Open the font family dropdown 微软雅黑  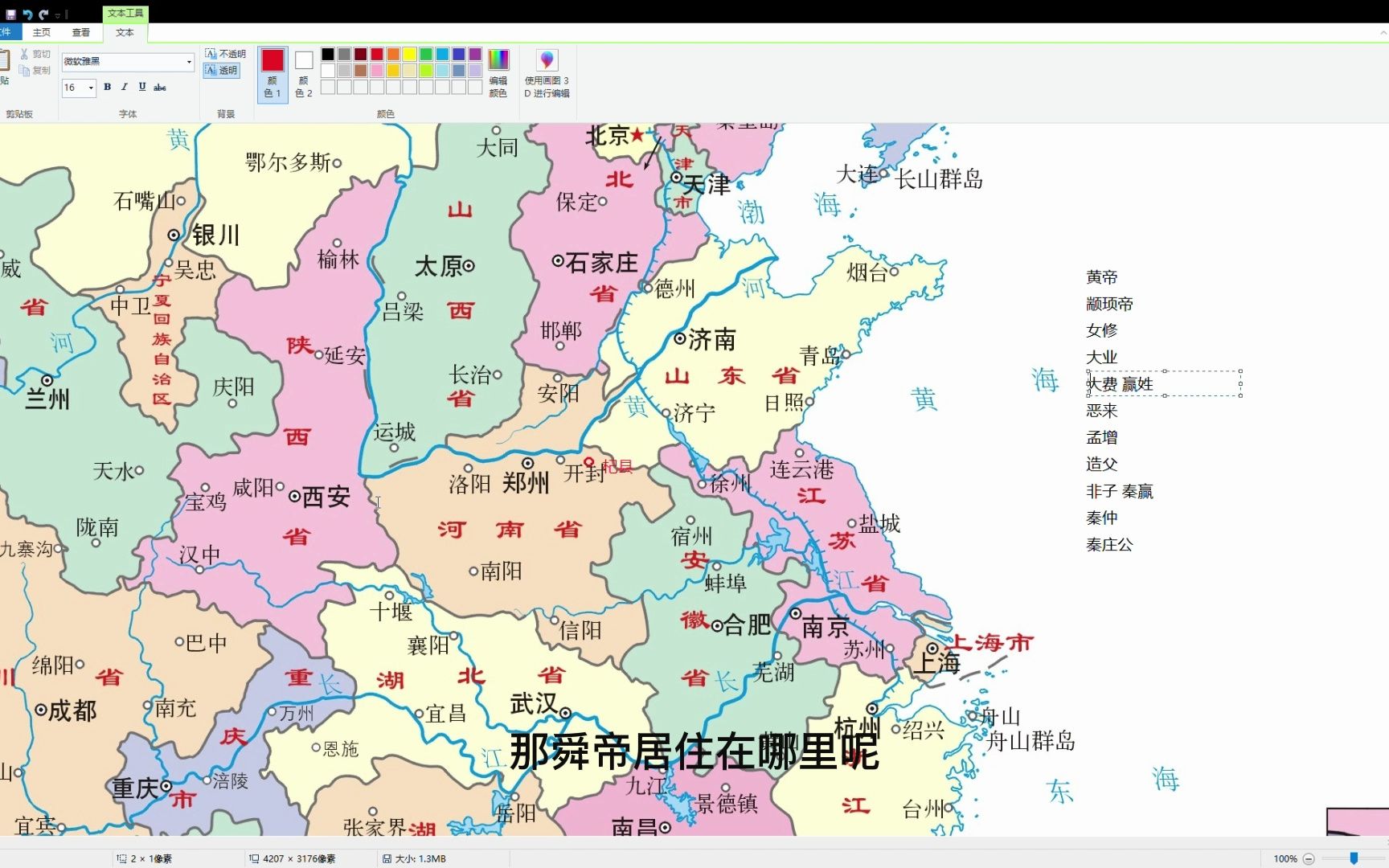[189, 62]
